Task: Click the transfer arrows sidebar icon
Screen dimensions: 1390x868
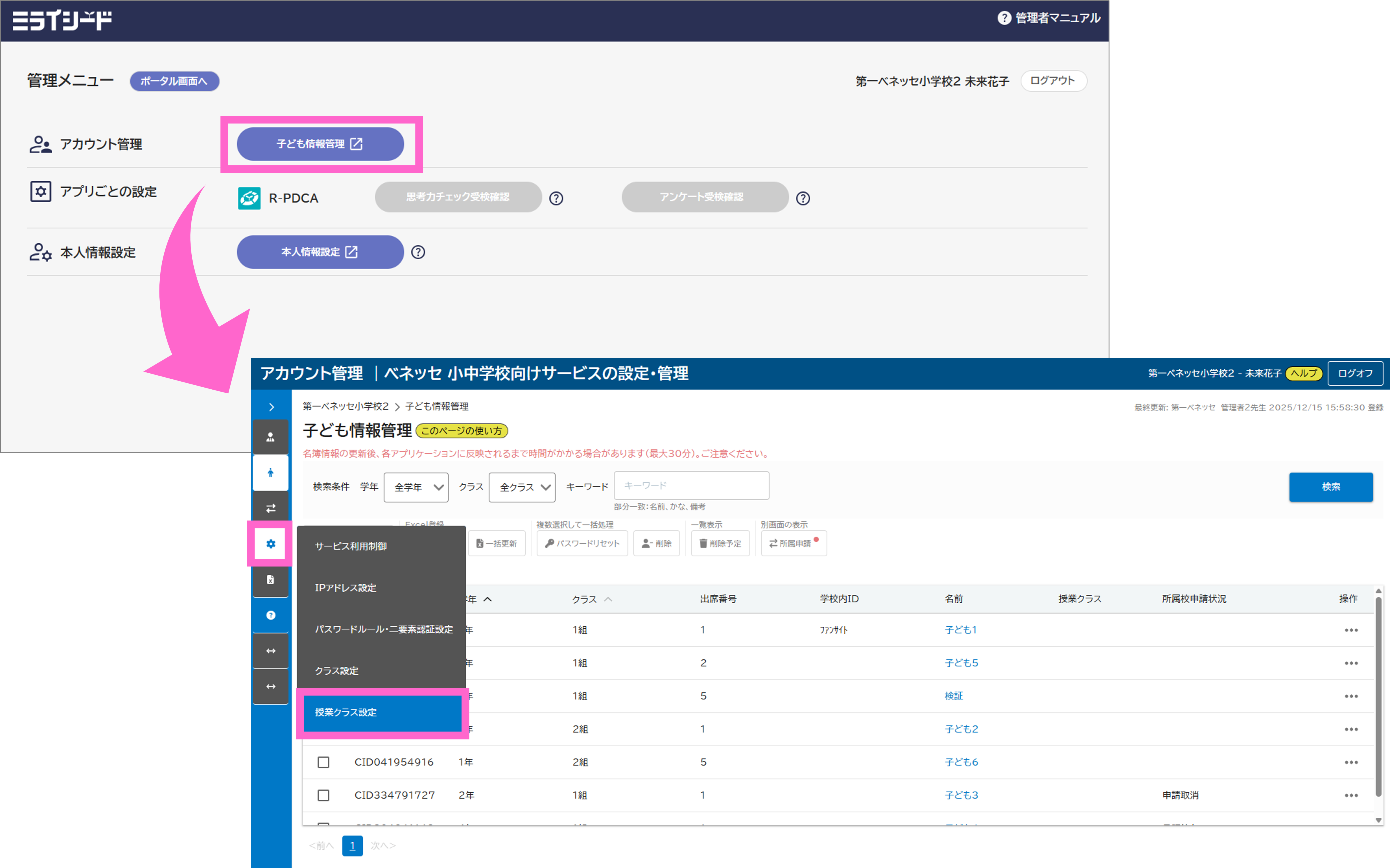Action: (270, 508)
